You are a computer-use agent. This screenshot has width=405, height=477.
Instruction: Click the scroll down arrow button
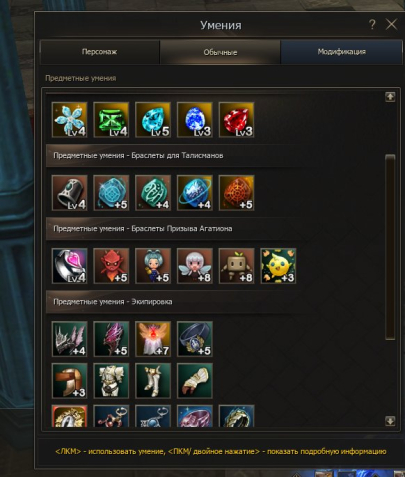(390, 421)
